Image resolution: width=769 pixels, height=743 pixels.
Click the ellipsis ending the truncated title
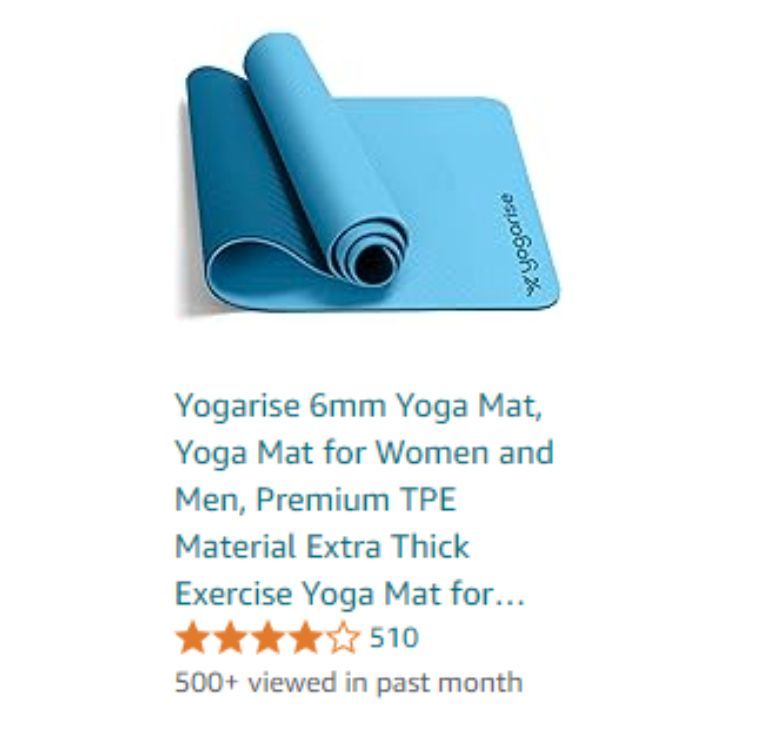pos(510,602)
